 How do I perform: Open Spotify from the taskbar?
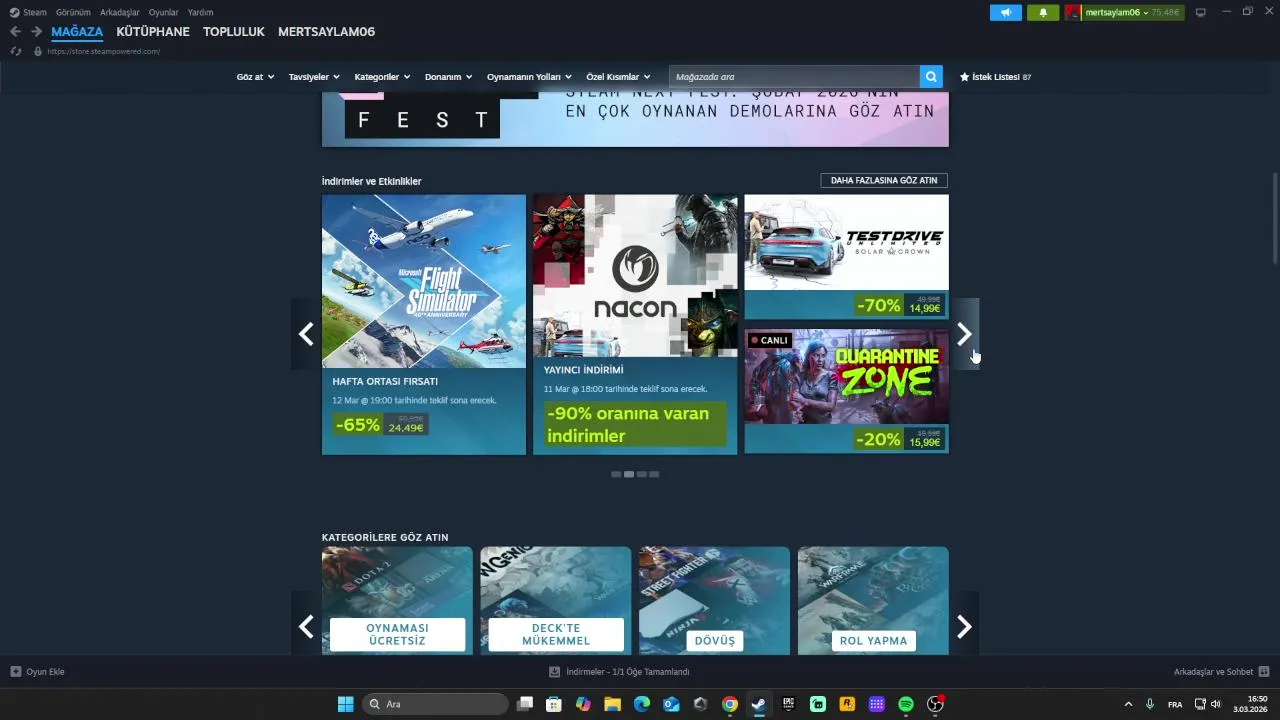[906, 704]
